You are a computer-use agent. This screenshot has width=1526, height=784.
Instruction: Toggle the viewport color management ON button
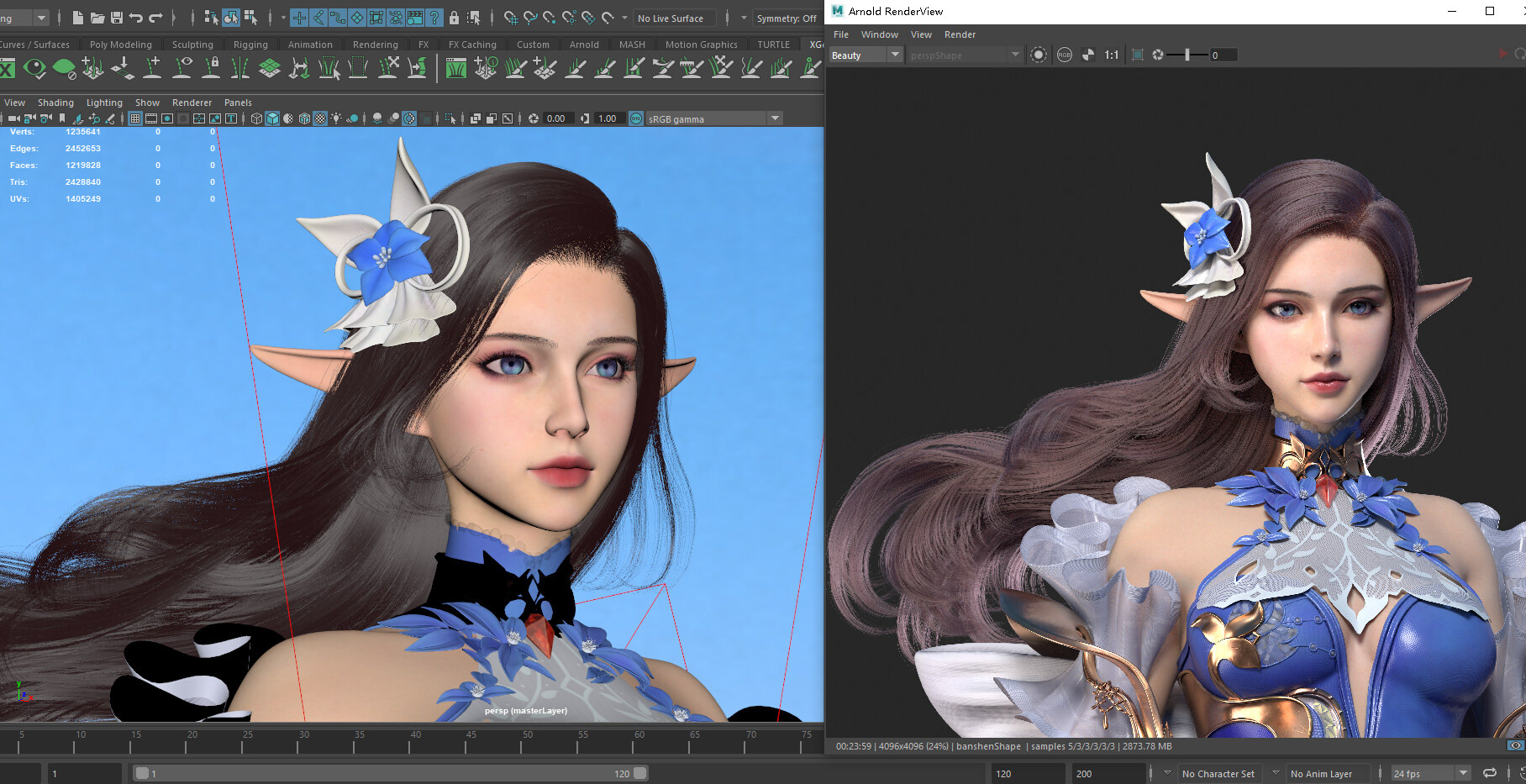[636, 118]
